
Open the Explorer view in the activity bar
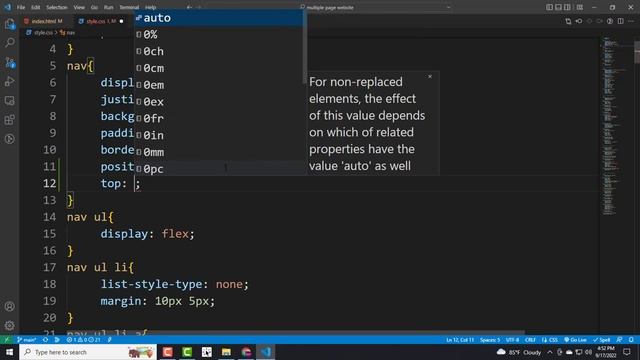point(9,24)
